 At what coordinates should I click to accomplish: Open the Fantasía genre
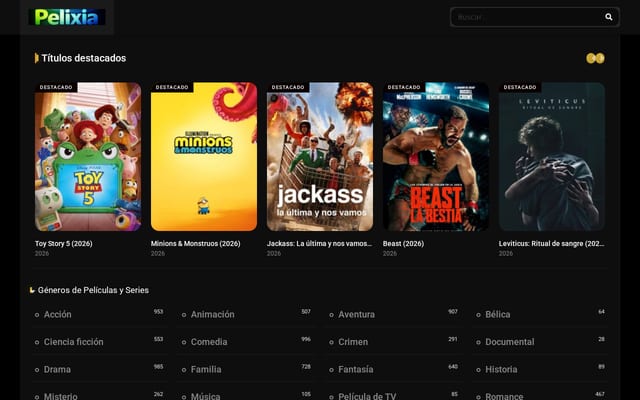pos(356,369)
